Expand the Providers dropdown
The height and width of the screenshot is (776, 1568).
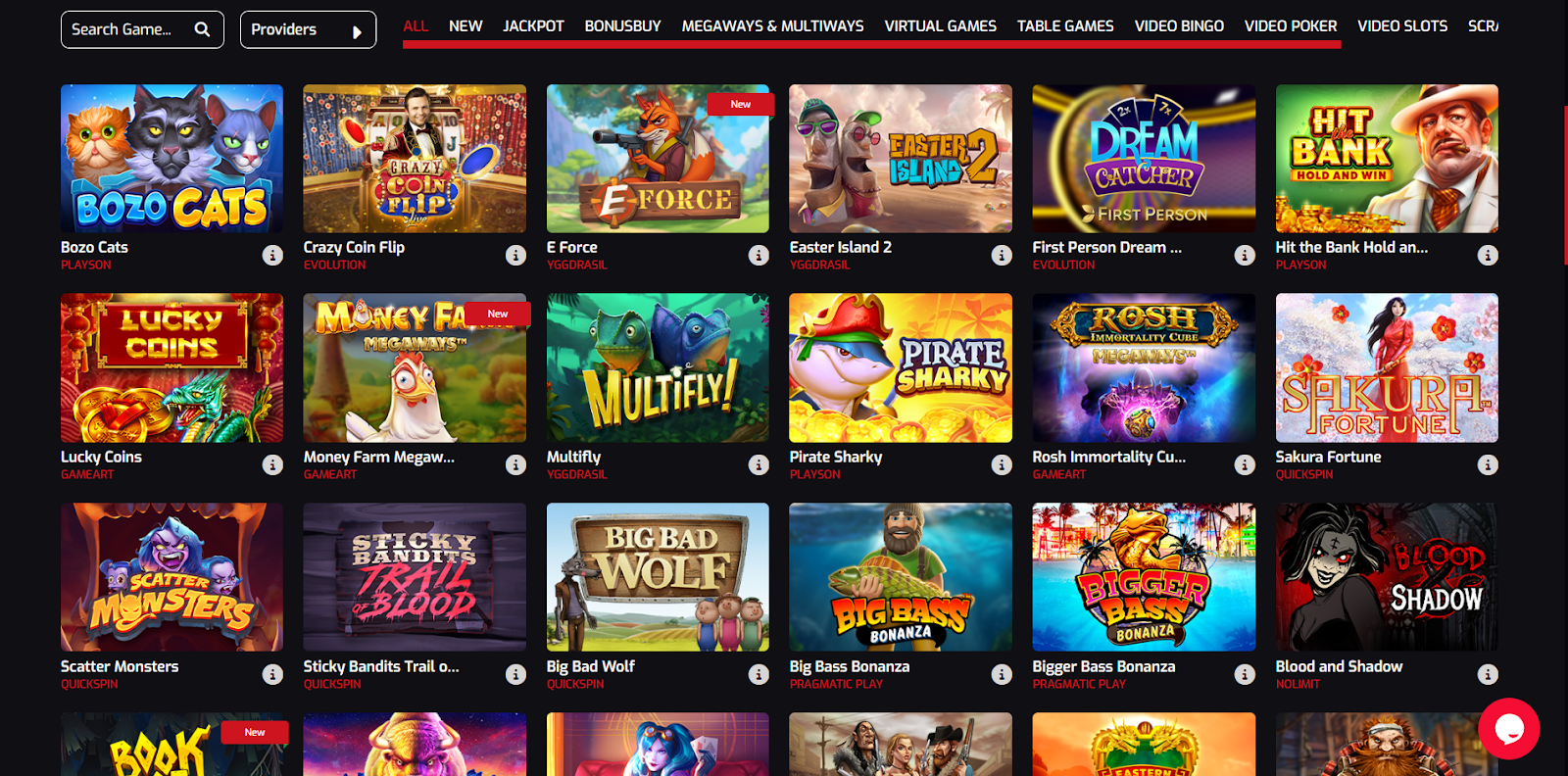[308, 29]
